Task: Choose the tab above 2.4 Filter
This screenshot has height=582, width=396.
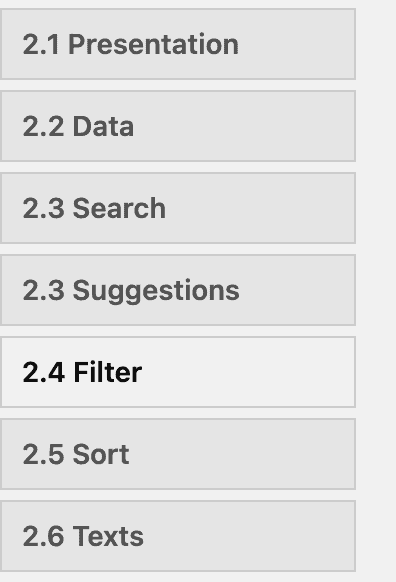Action: (x=178, y=290)
